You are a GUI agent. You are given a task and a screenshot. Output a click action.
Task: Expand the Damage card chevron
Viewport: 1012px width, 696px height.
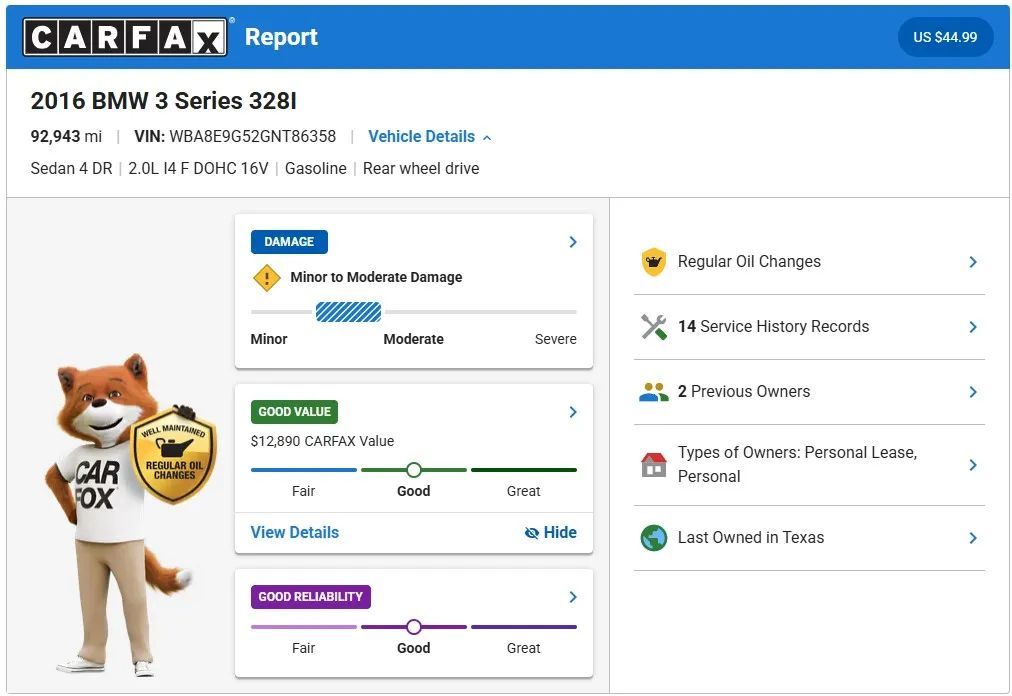[x=572, y=241]
